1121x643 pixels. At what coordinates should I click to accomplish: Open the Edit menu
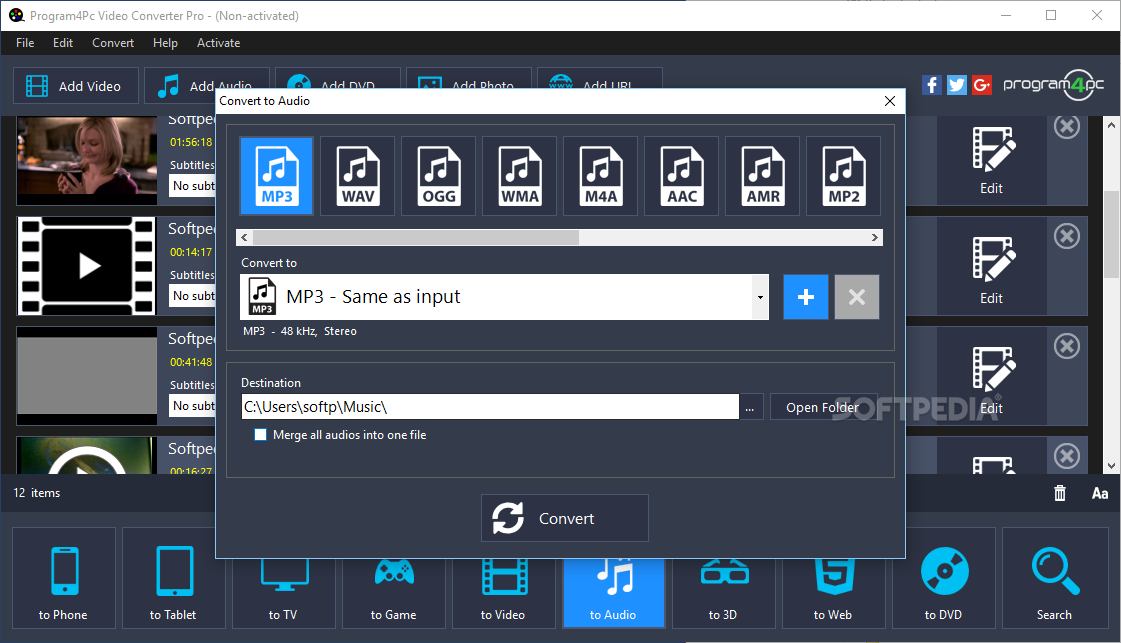63,43
